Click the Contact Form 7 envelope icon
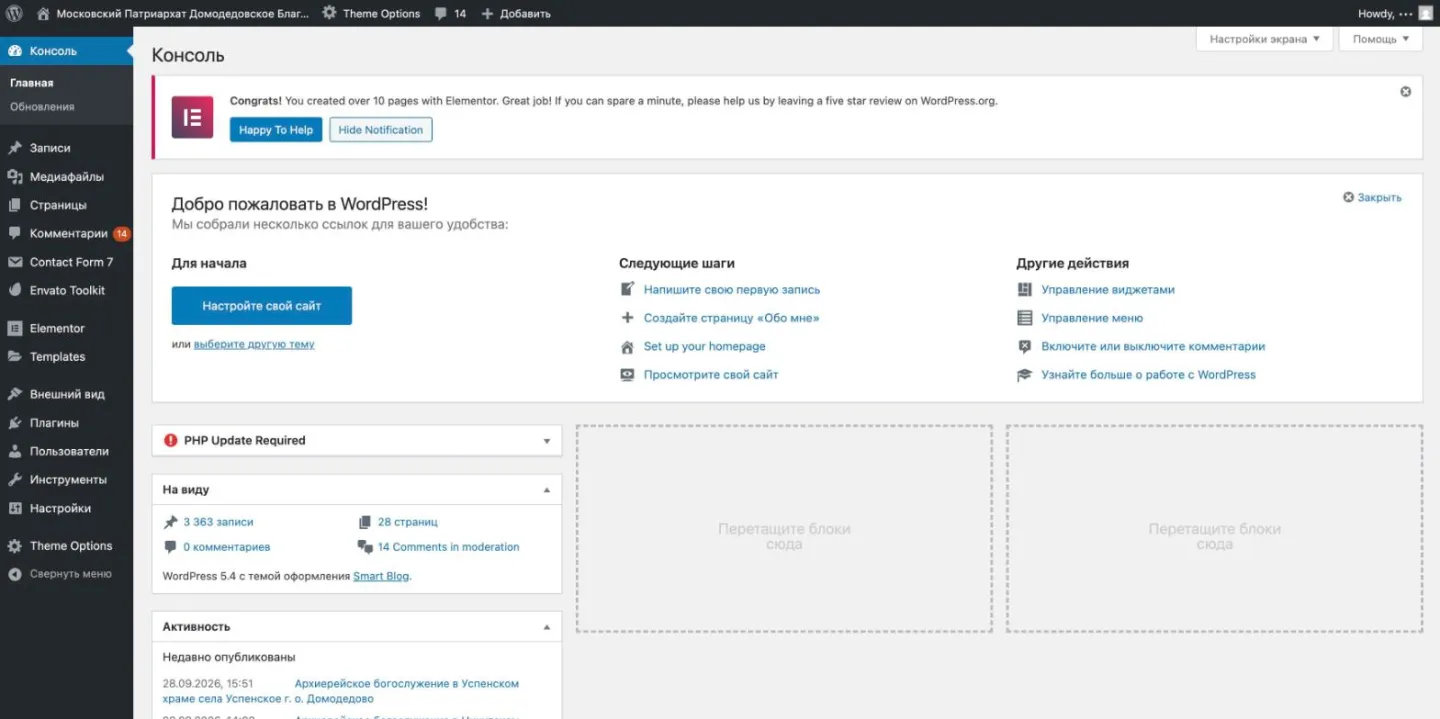 (x=14, y=262)
